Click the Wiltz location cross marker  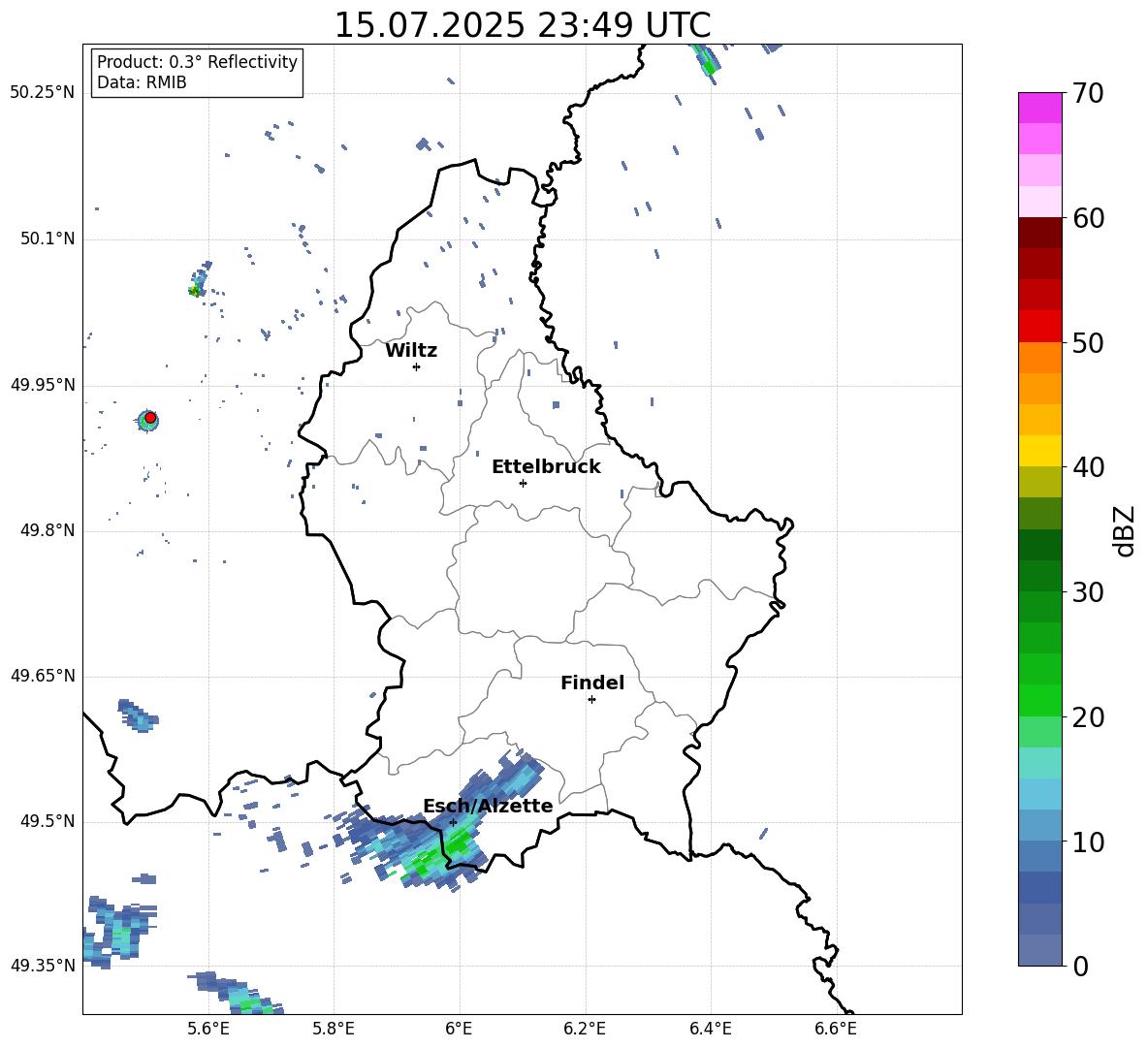click(x=417, y=366)
